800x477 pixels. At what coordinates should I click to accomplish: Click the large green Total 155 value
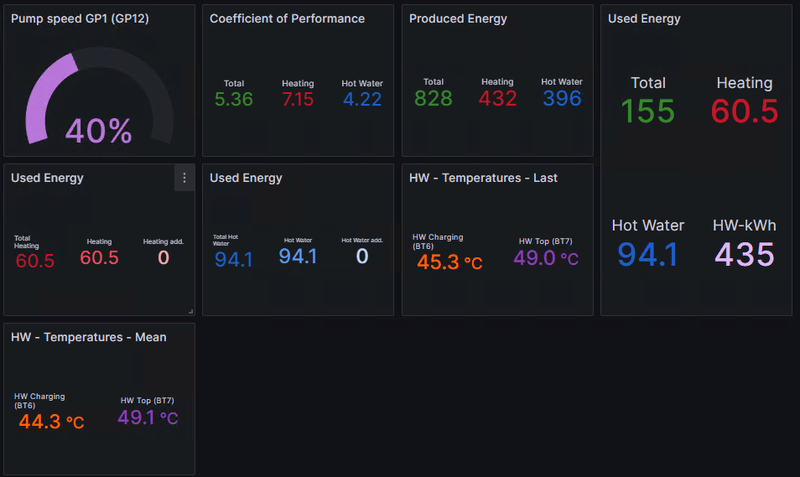[x=648, y=111]
